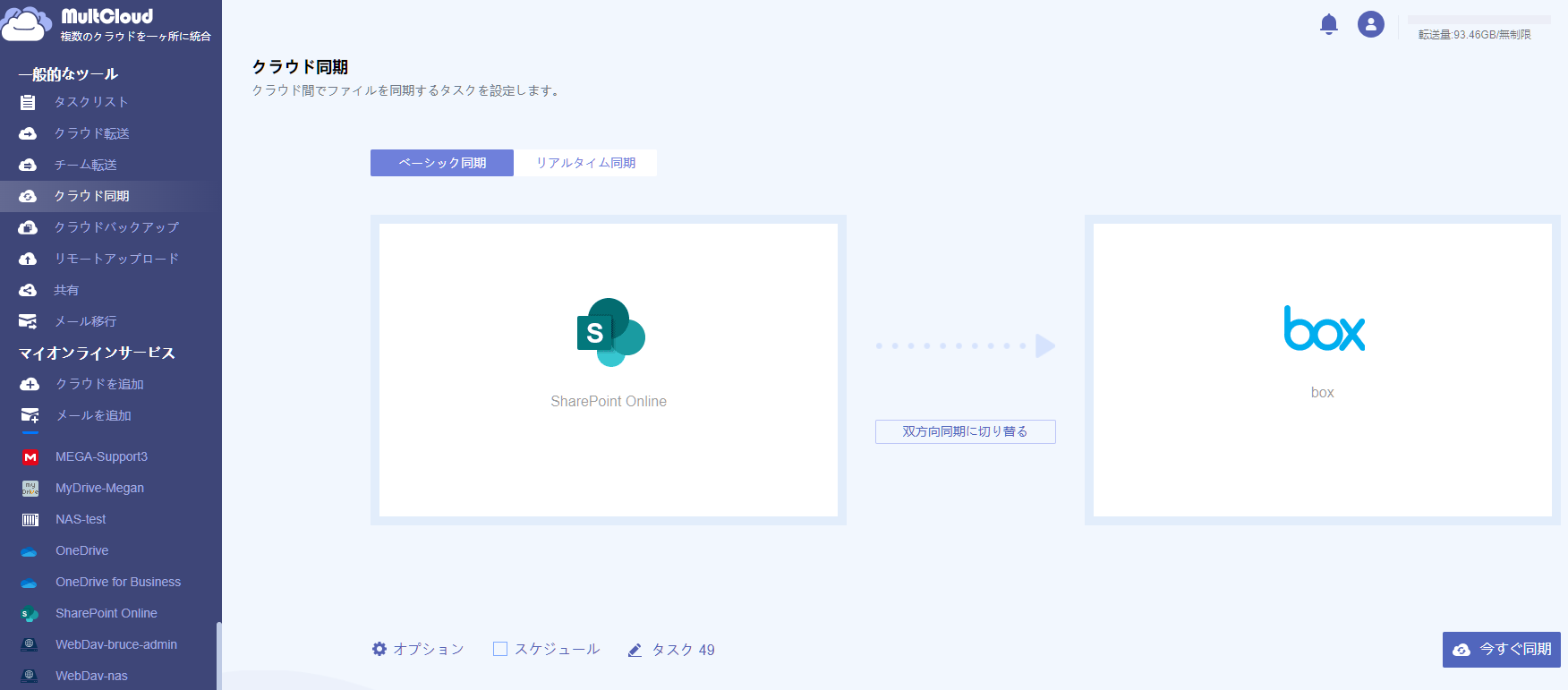
Task: Click the MyDrive-Megan drive icon
Action: click(x=30, y=488)
